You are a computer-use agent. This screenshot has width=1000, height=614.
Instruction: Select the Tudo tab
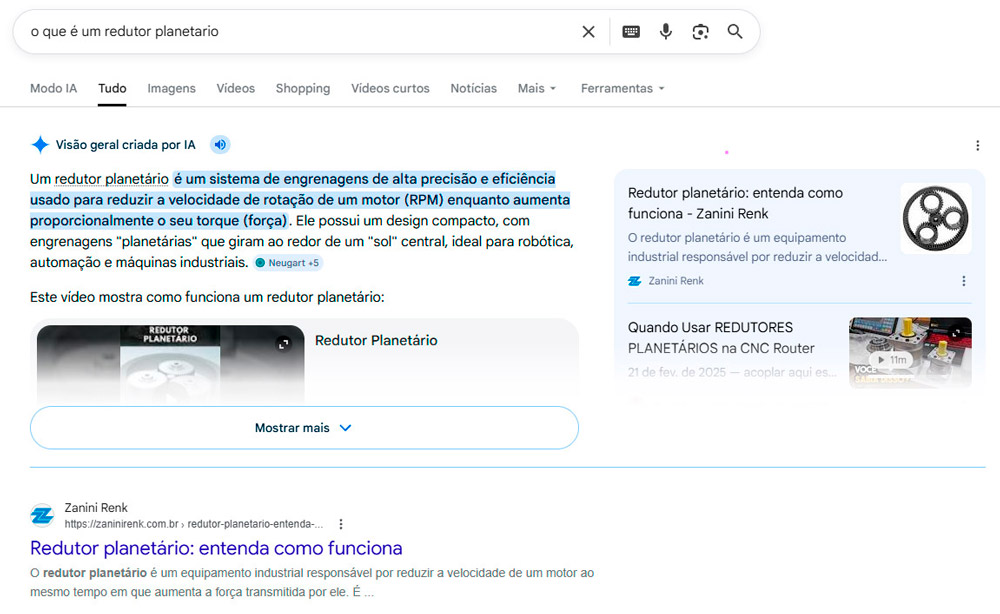[x=112, y=88]
